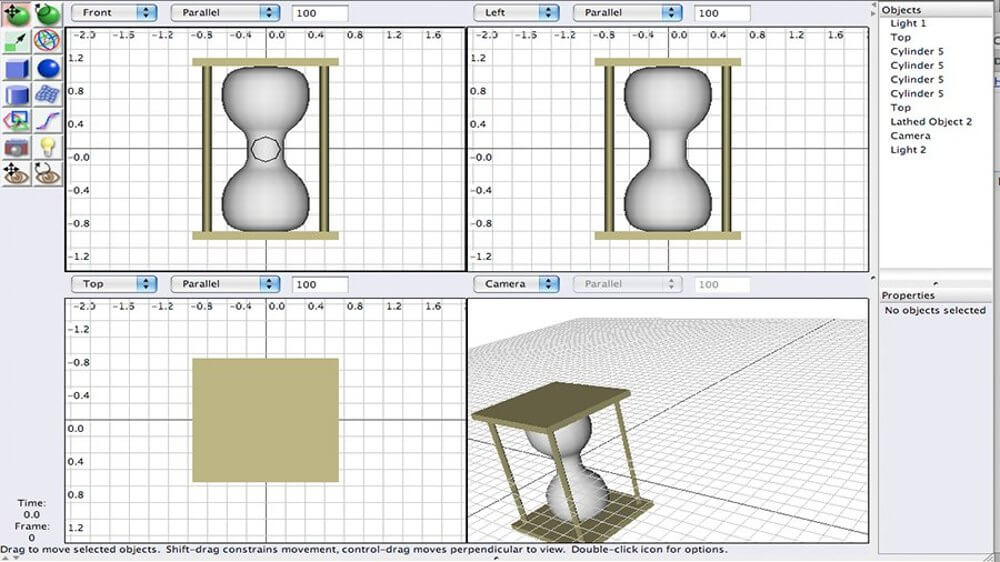Click the Front view scale field
This screenshot has height=562, width=1000.
320,13
